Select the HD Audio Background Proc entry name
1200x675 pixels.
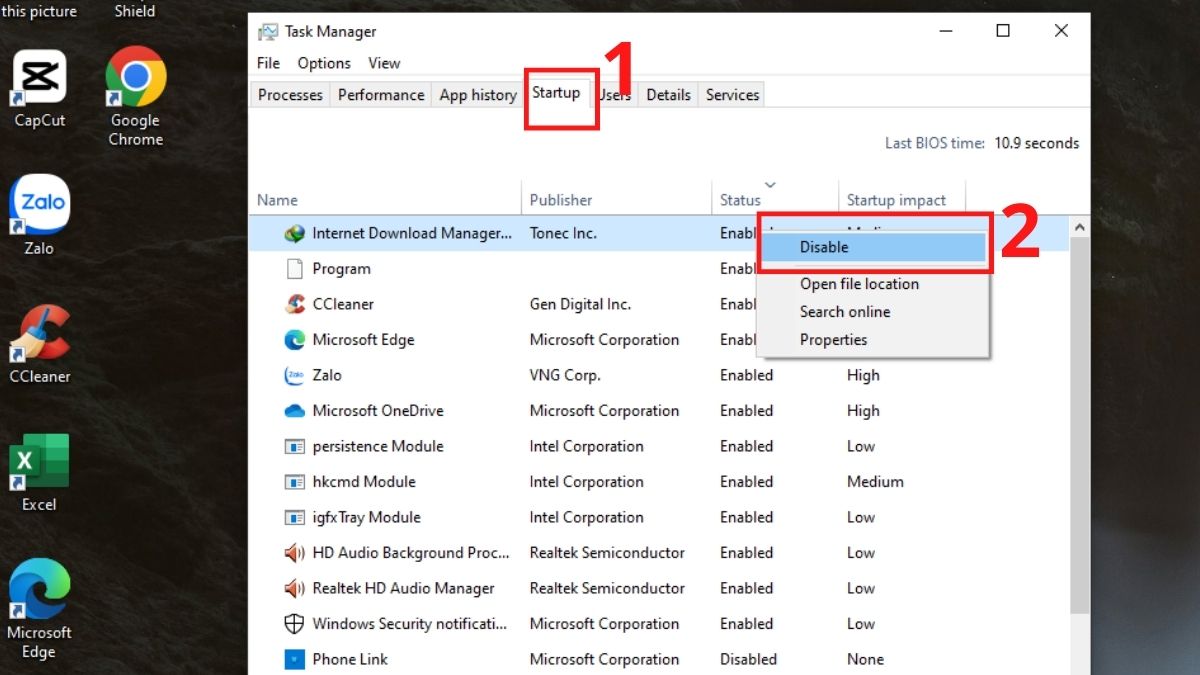click(412, 553)
